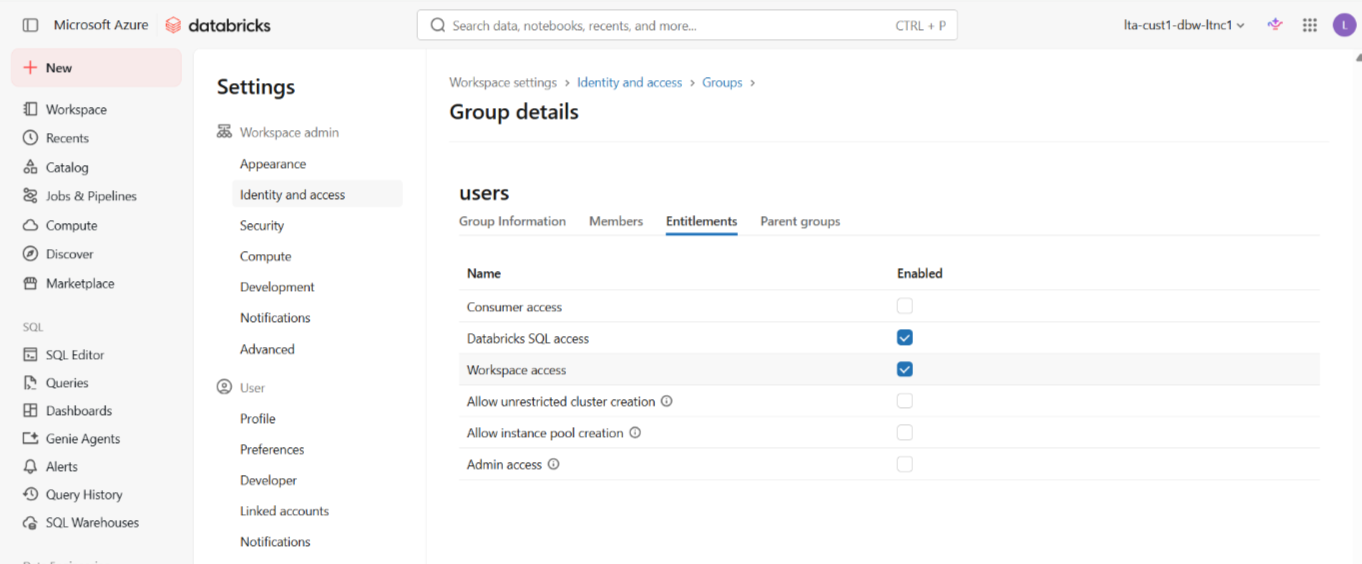Open Advanced settings
The height and width of the screenshot is (564, 1362).
pyautogui.click(x=267, y=349)
